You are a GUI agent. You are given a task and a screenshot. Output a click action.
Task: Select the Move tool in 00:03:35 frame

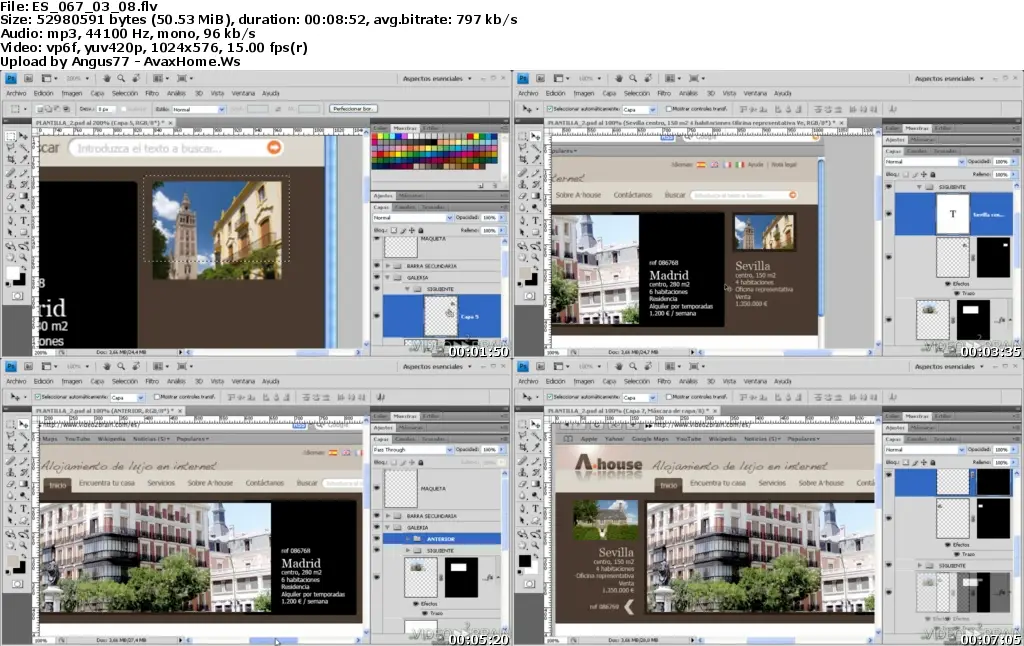(536, 136)
